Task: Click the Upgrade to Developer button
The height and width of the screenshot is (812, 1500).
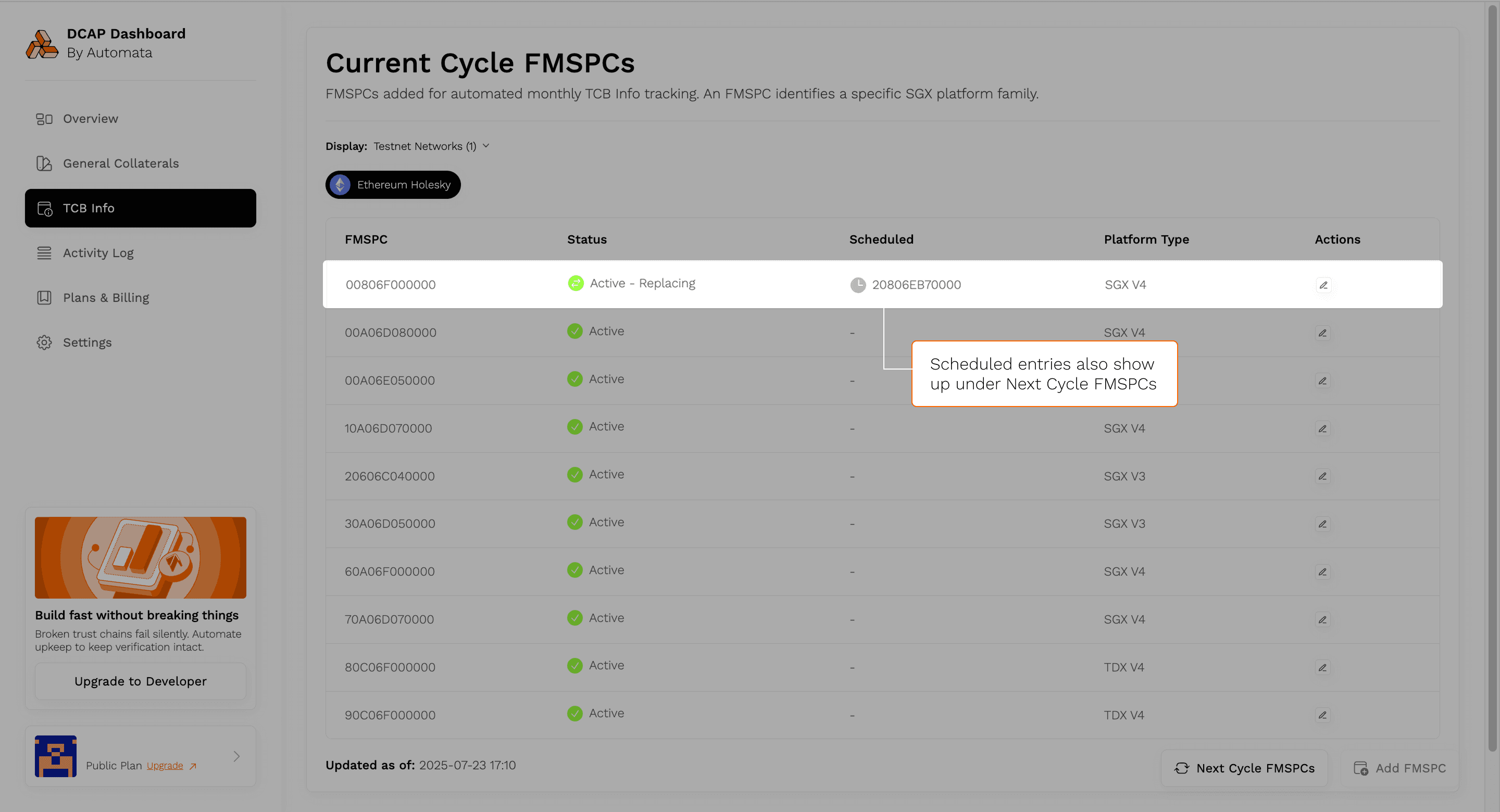Action: tap(140, 681)
